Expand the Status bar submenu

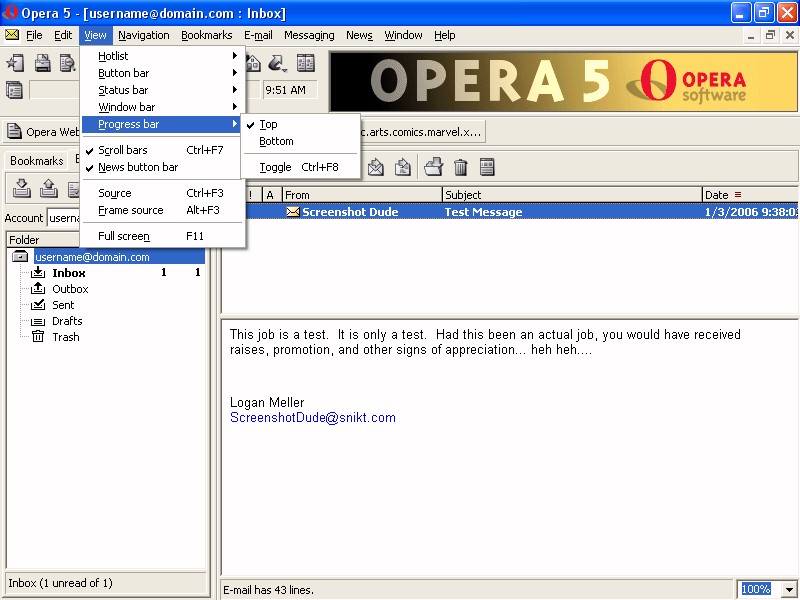tap(161, 90)
